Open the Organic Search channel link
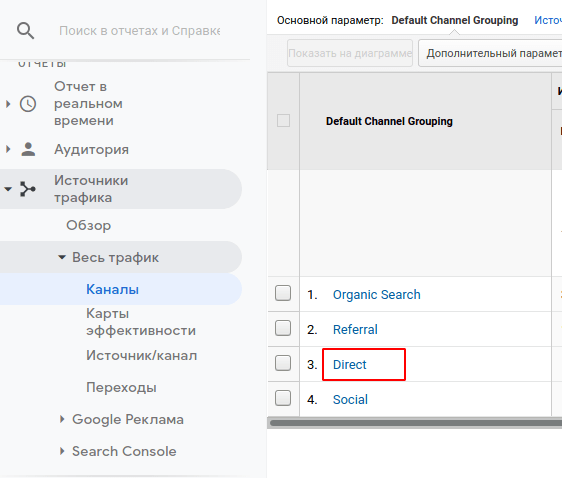The width and height of the screenshot is (562, 478). point(376,295)
